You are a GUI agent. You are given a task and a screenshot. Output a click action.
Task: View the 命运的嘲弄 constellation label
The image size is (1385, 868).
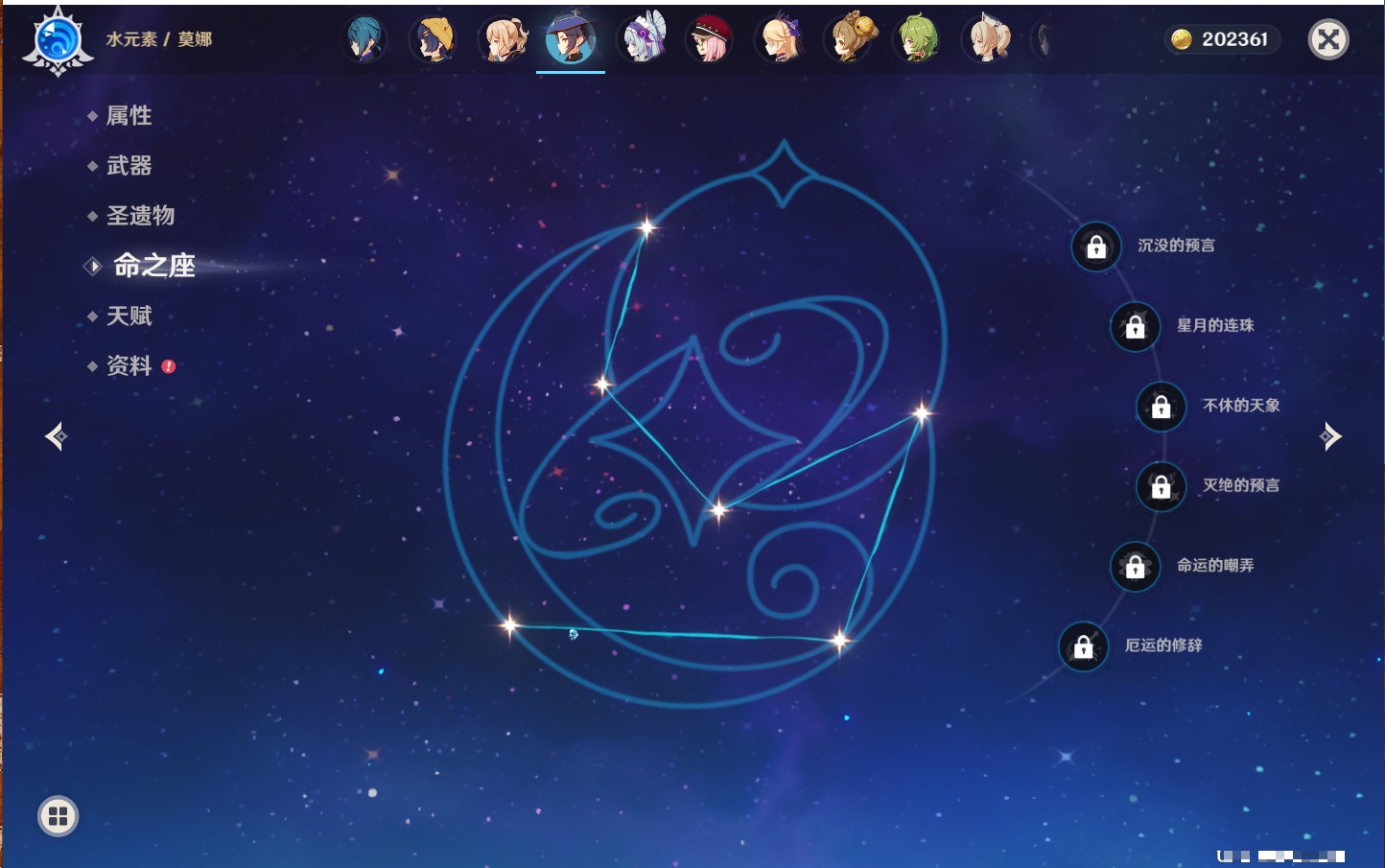[x=1215, y=565]
